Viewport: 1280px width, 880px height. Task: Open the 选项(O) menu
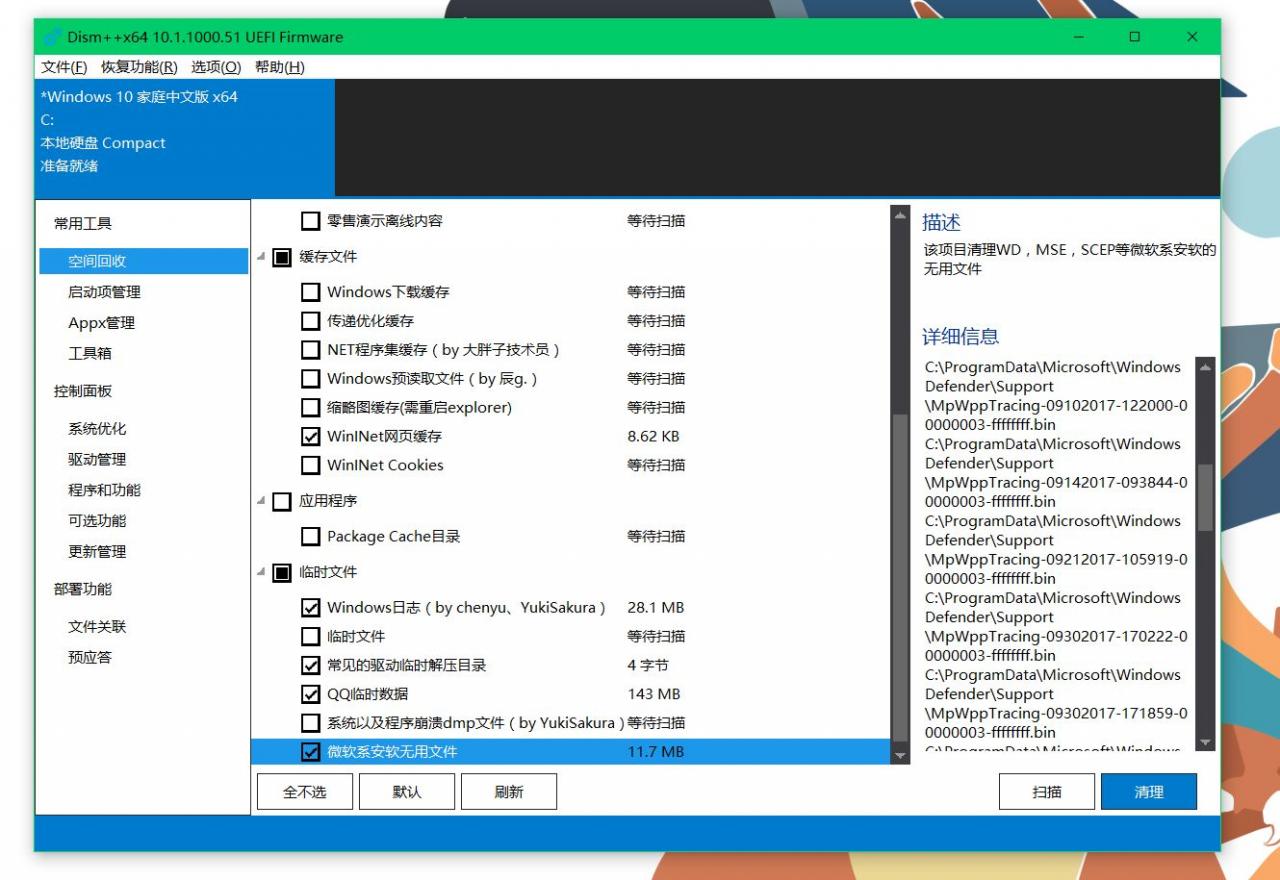coord(216,67)
